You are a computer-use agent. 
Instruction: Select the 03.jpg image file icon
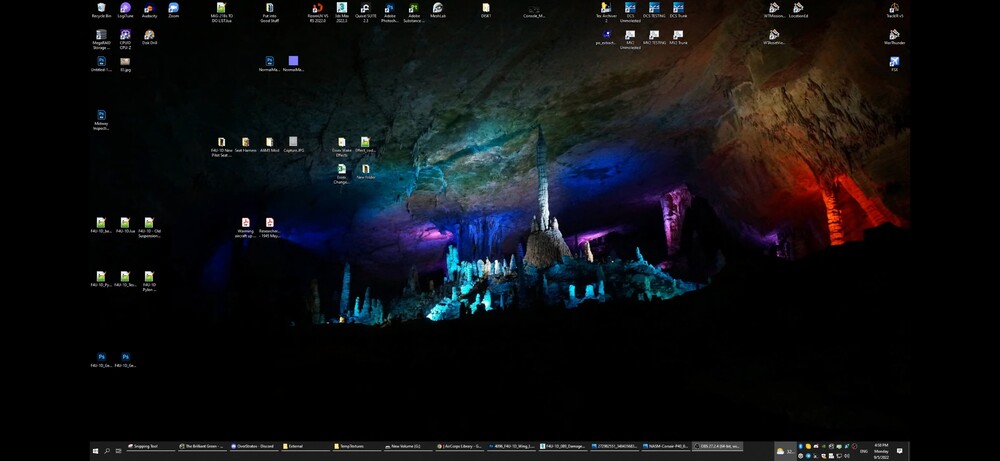pyautogui.click(x=125, y=64)
